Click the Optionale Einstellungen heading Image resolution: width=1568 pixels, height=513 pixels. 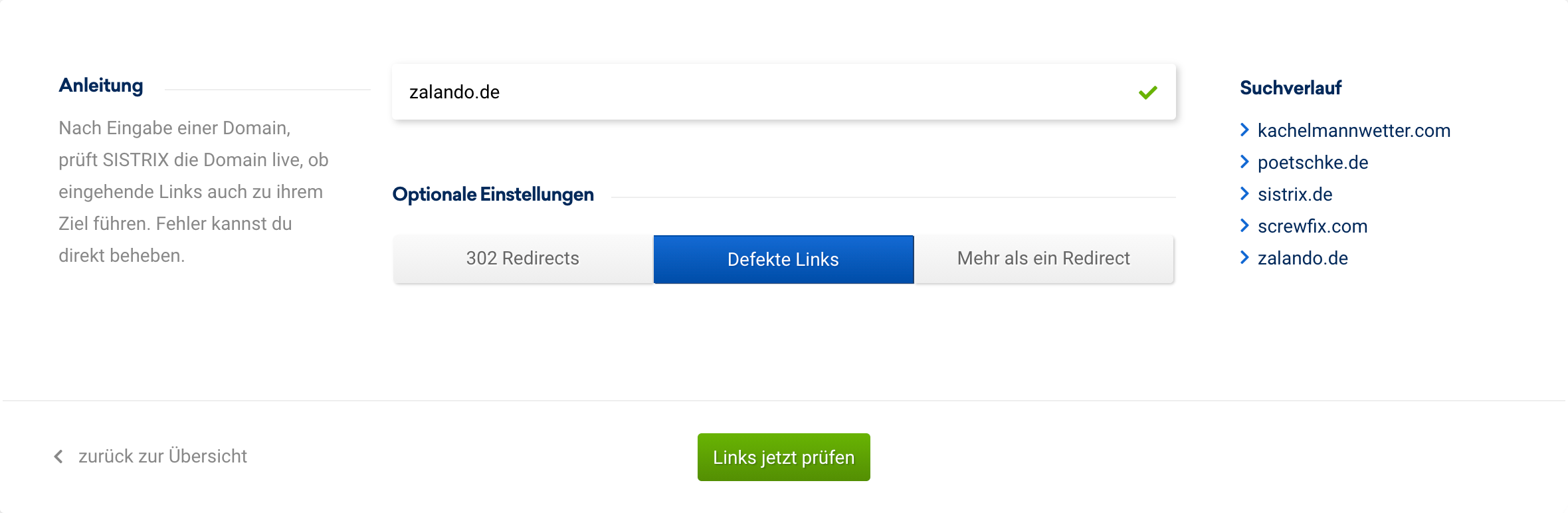click(493, 195)
